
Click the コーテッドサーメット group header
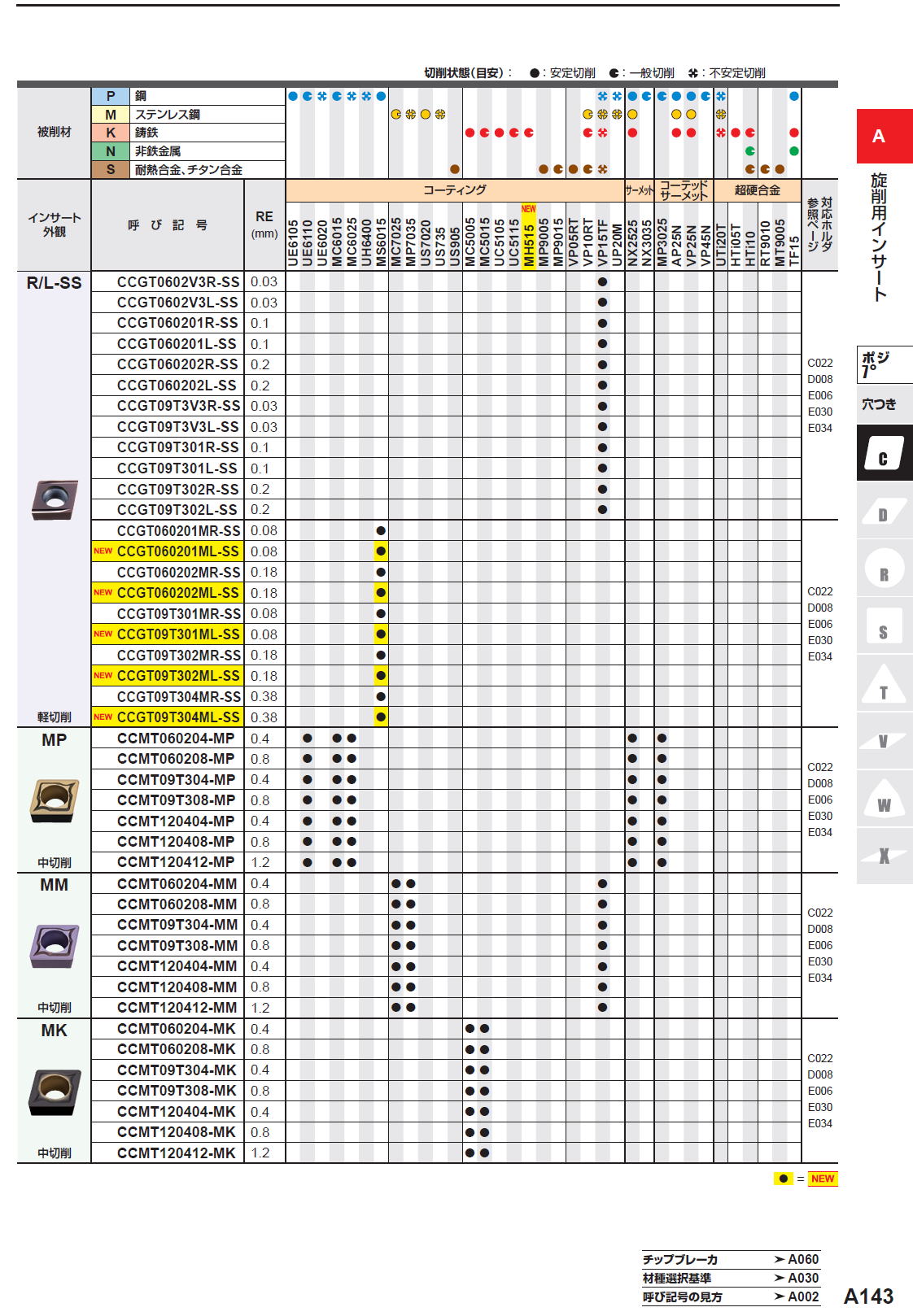684,190
